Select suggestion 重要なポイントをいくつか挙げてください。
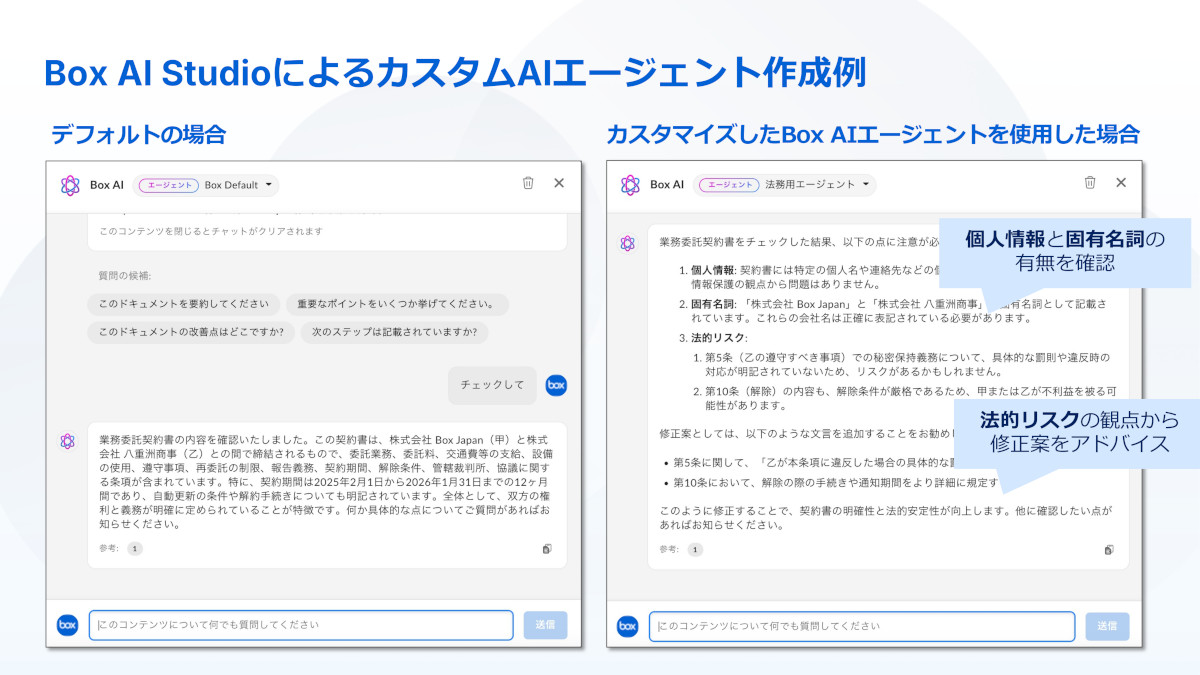Image resolution: width=1200 pixels, height=675 pixels. (x=397, y=304)
